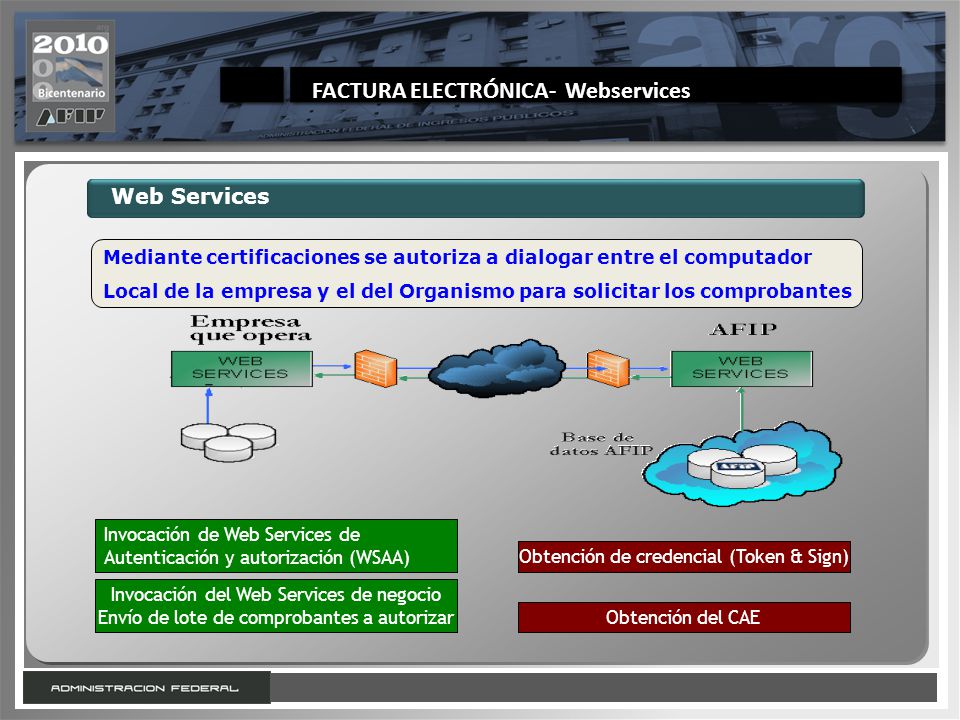Click the AFIP label above right services box
Viewport: 960px width, 720px height.
coord(743,329)
